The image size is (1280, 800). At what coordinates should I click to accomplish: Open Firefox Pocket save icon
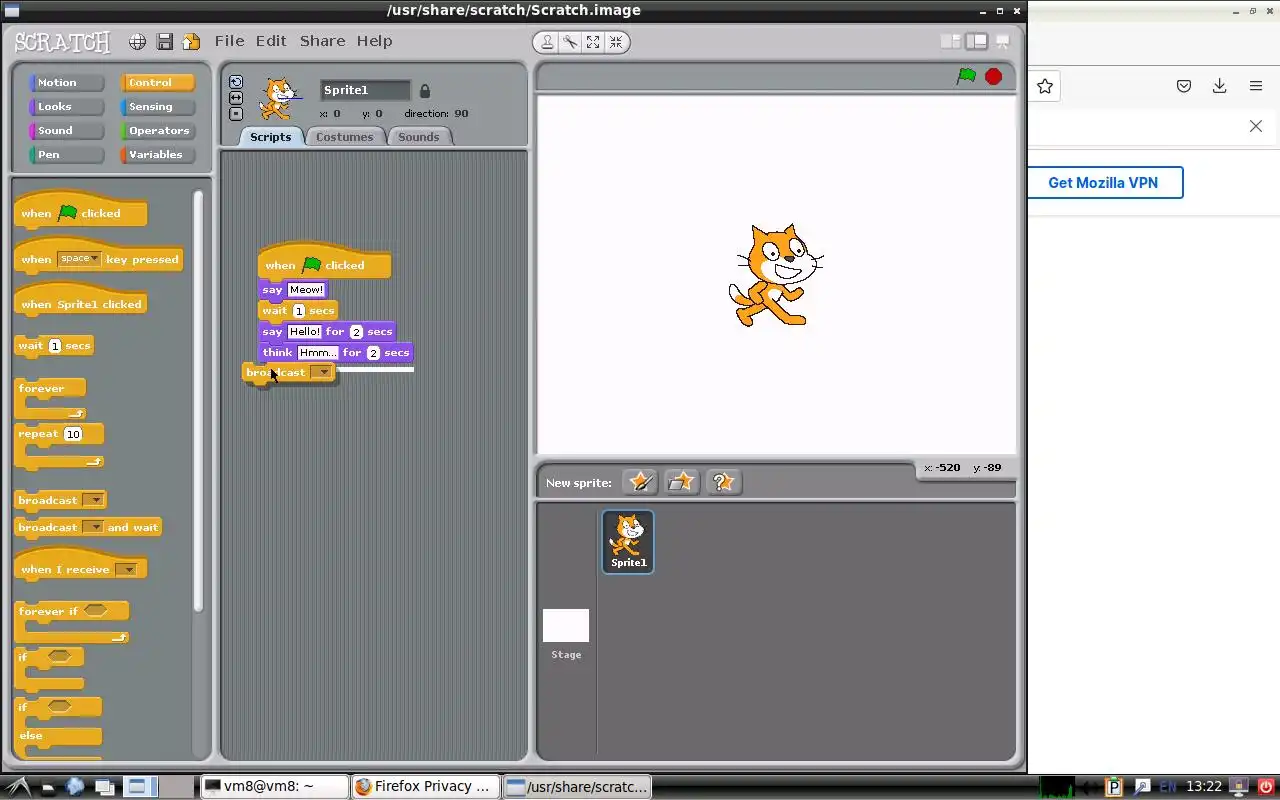[x=1184, y=87]
